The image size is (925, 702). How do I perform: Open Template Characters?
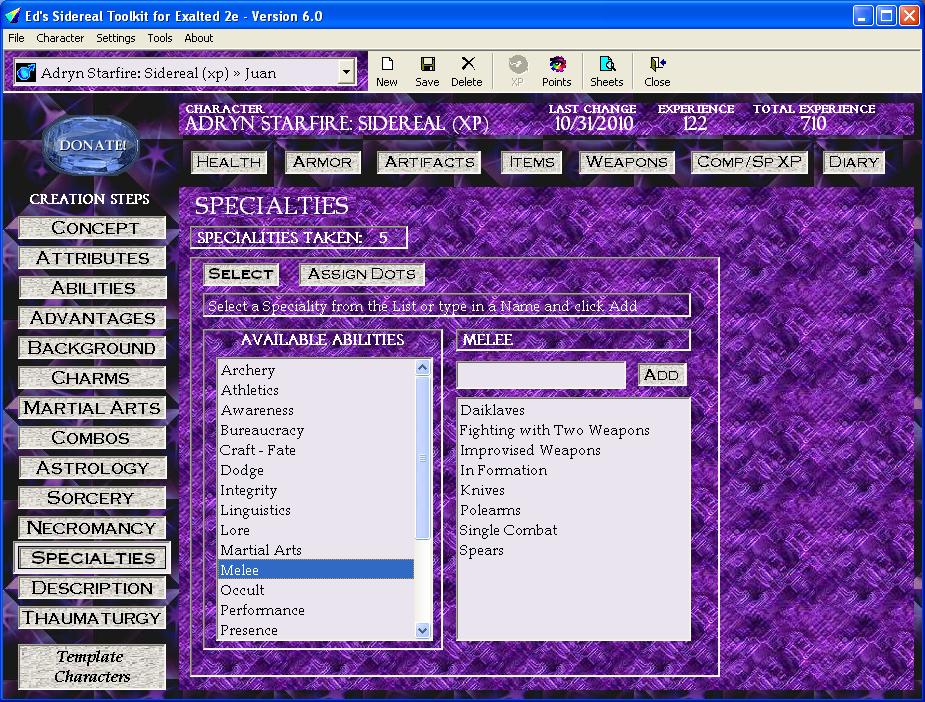tap(92, 667)
